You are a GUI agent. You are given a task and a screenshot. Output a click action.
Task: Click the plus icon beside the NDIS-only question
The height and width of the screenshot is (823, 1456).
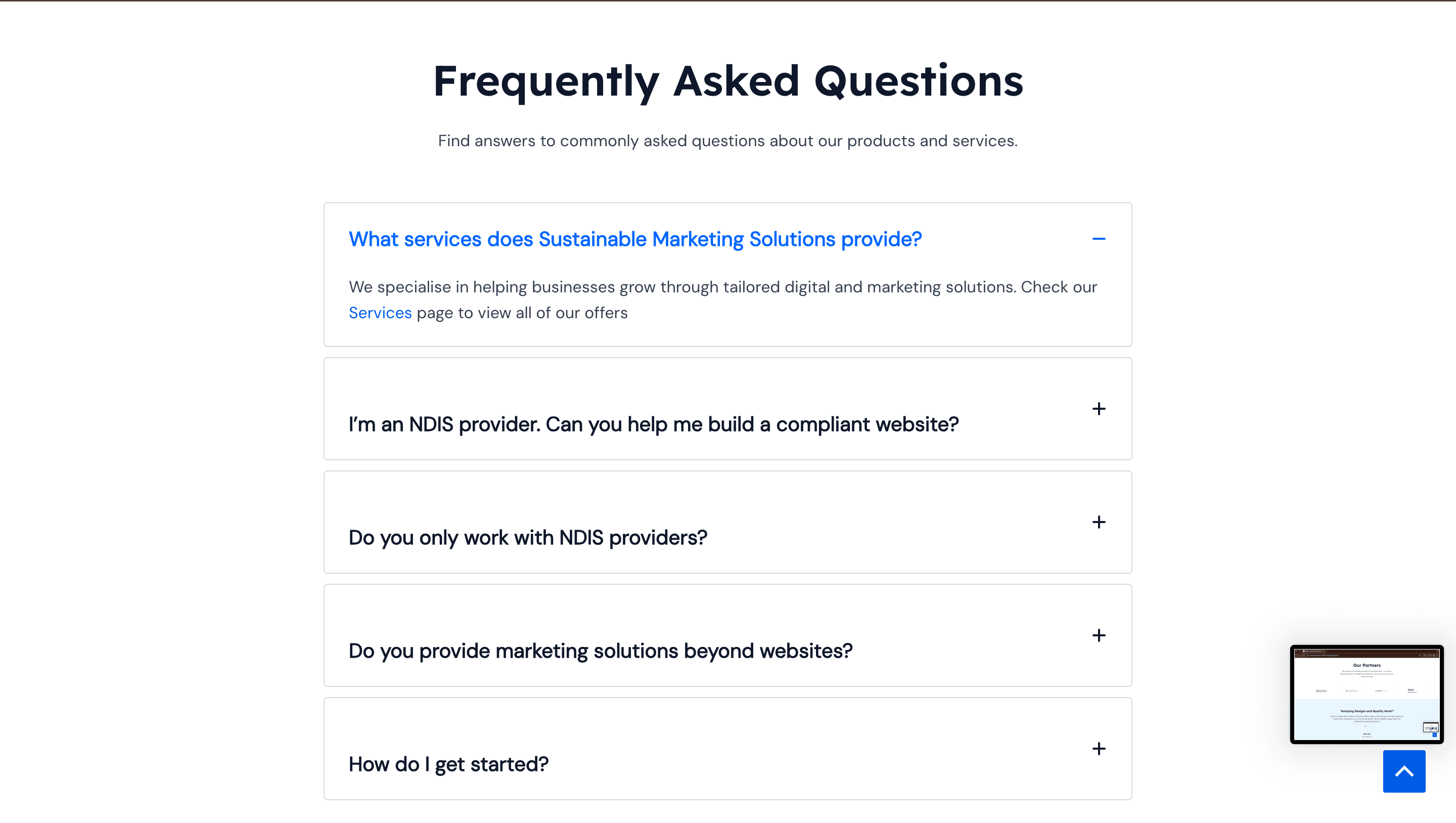1098,522
